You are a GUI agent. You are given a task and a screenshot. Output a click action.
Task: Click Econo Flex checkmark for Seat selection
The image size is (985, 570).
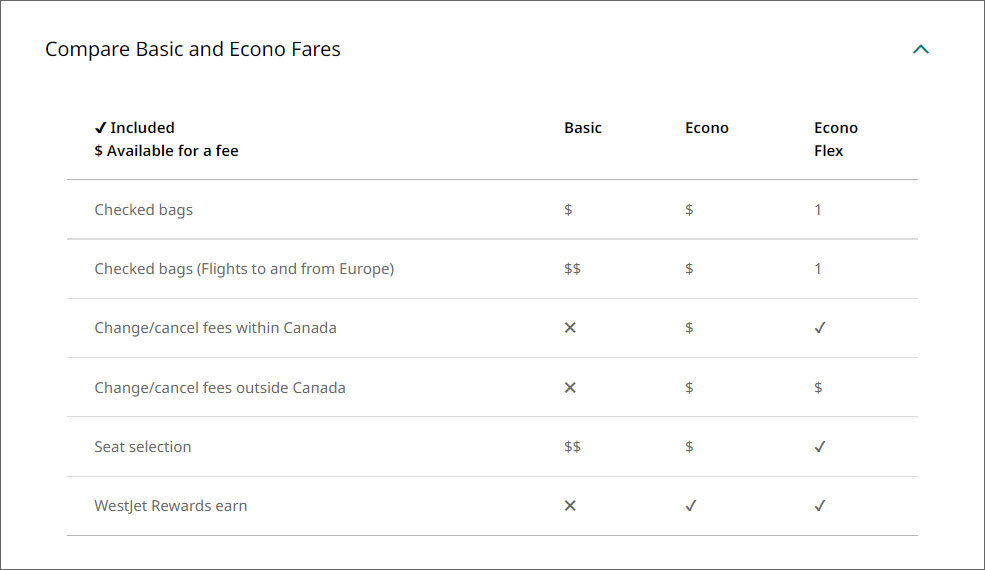point(820,447)
